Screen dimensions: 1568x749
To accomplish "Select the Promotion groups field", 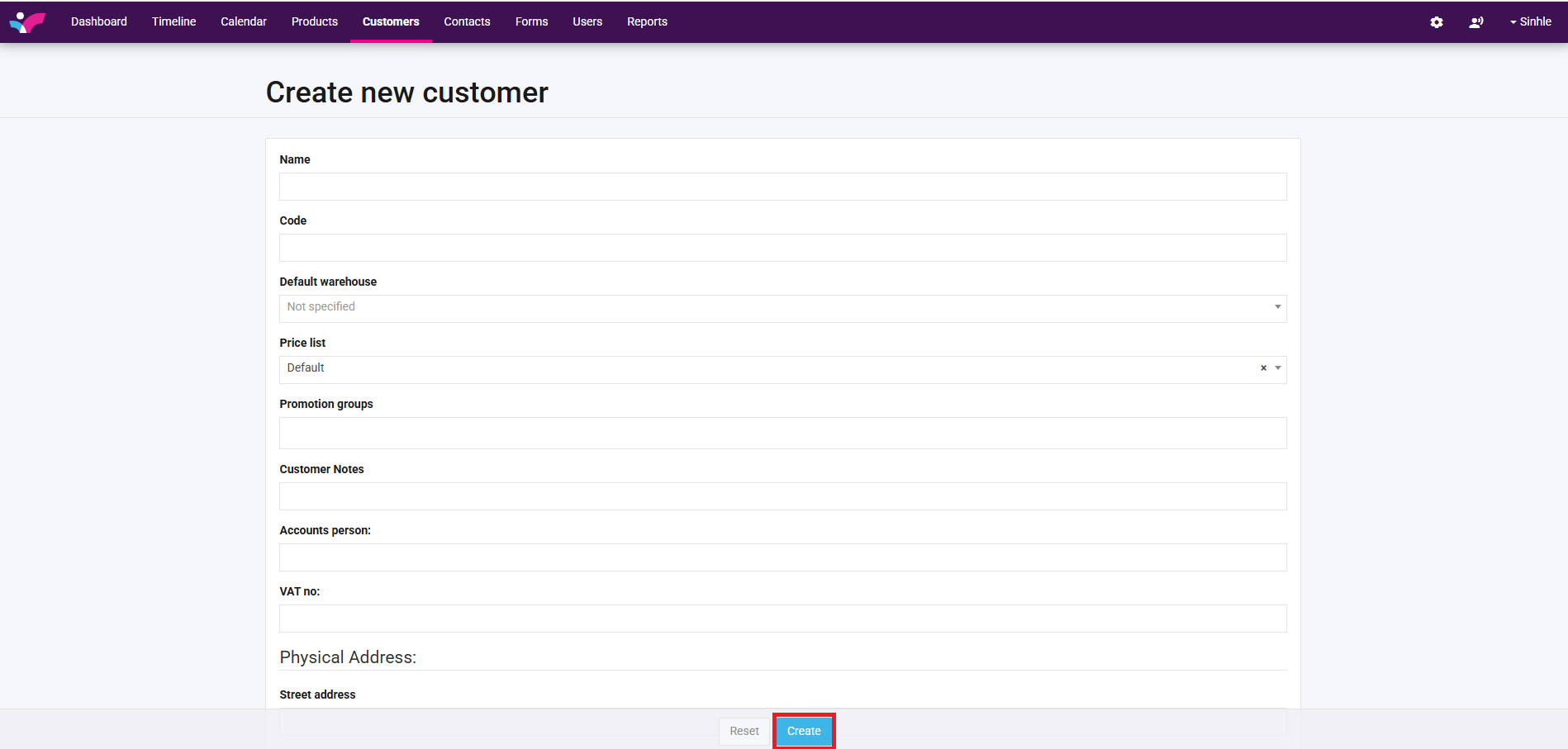I will click(x=782, y=433).
